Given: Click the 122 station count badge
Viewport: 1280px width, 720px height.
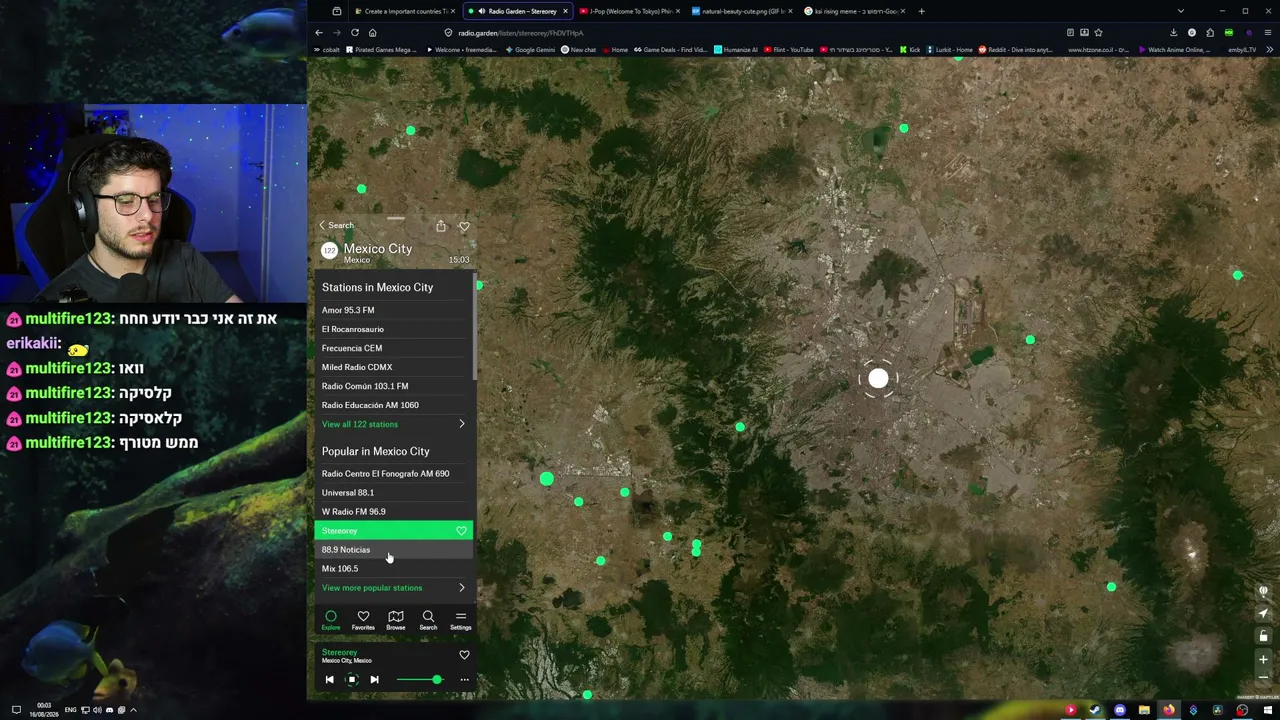Looking at the screenshot, I should [x=329, y=250].
